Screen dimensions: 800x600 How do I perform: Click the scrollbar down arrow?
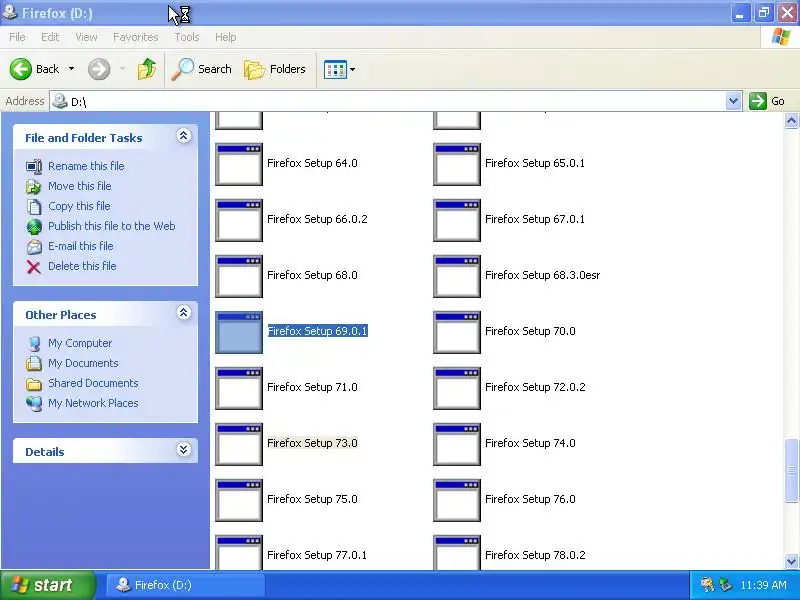tap(791, 561)
